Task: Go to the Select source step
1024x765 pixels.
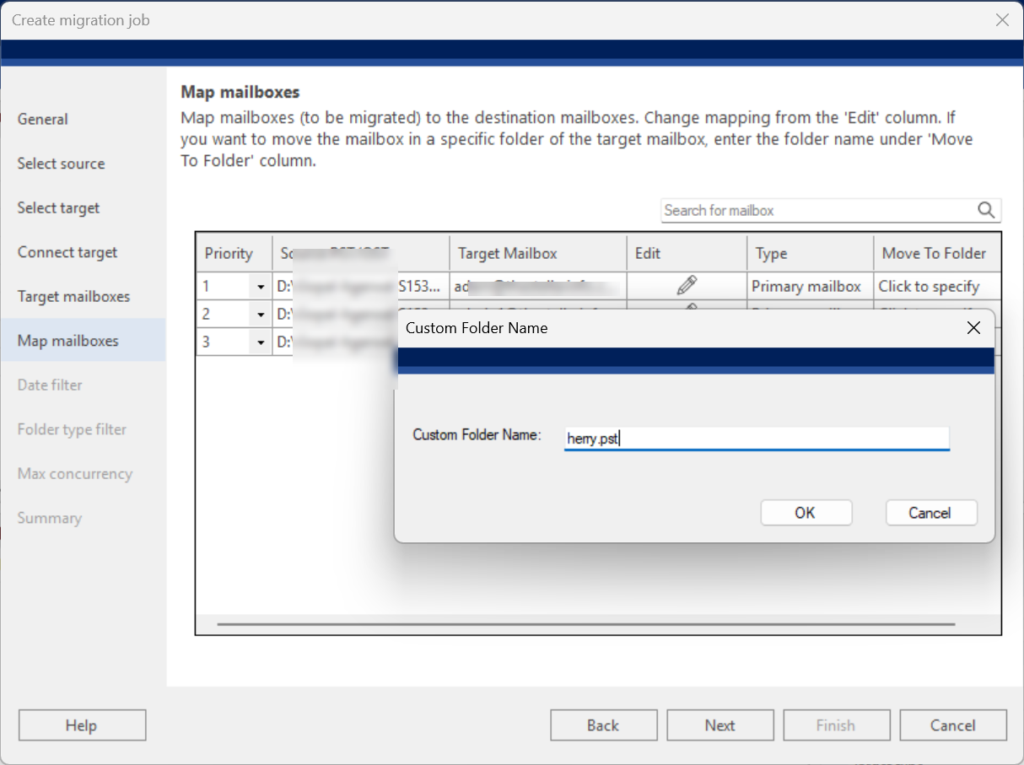Action: 61,163
